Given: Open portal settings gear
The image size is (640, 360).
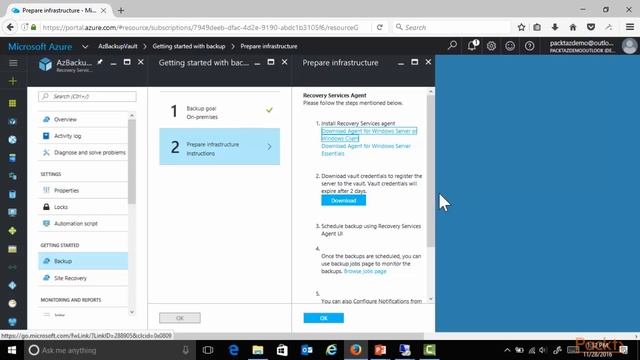Looking at the screenshot, I should point(491,46).
